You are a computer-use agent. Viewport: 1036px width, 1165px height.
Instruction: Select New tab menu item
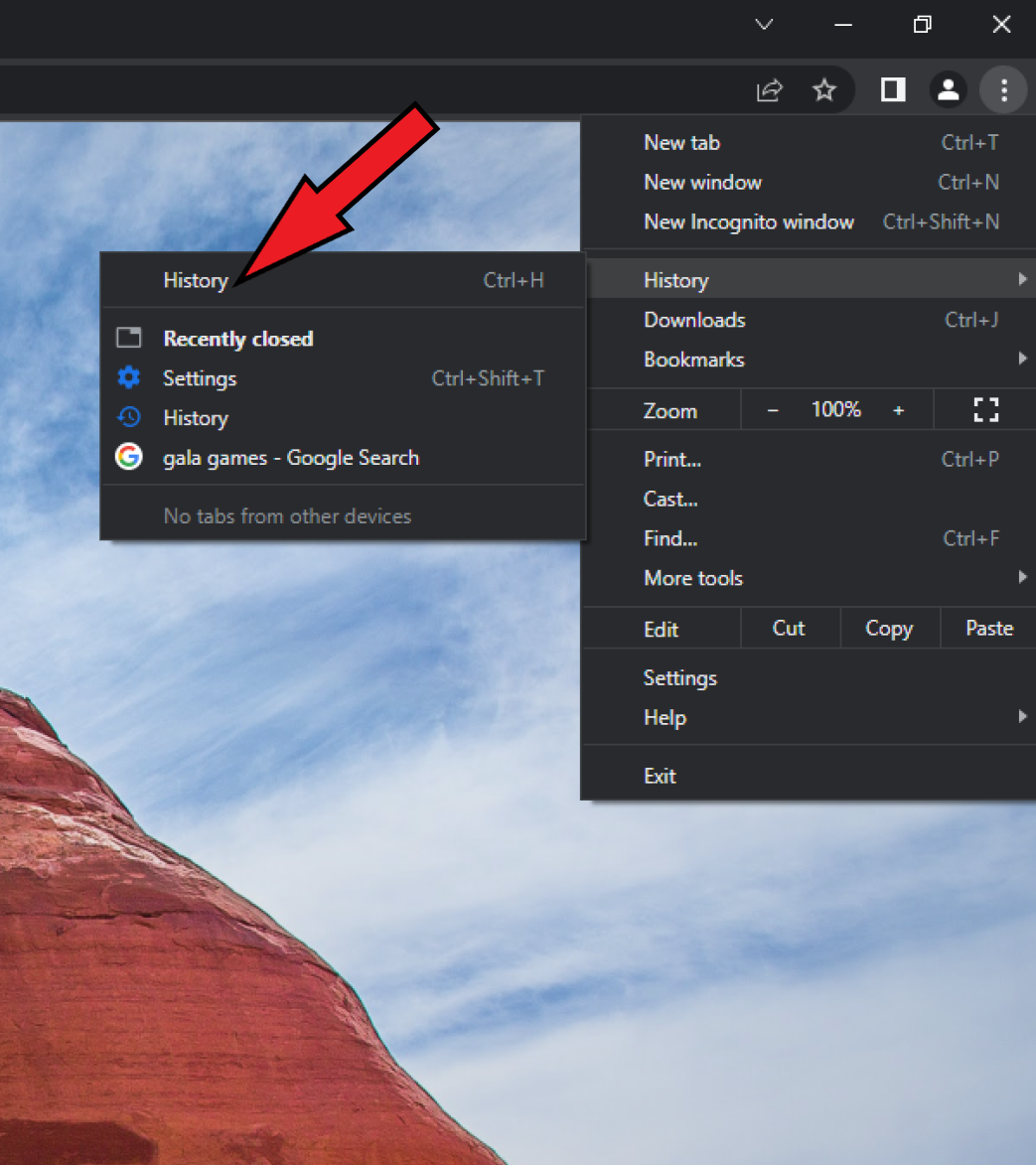[x=809, y=142]
